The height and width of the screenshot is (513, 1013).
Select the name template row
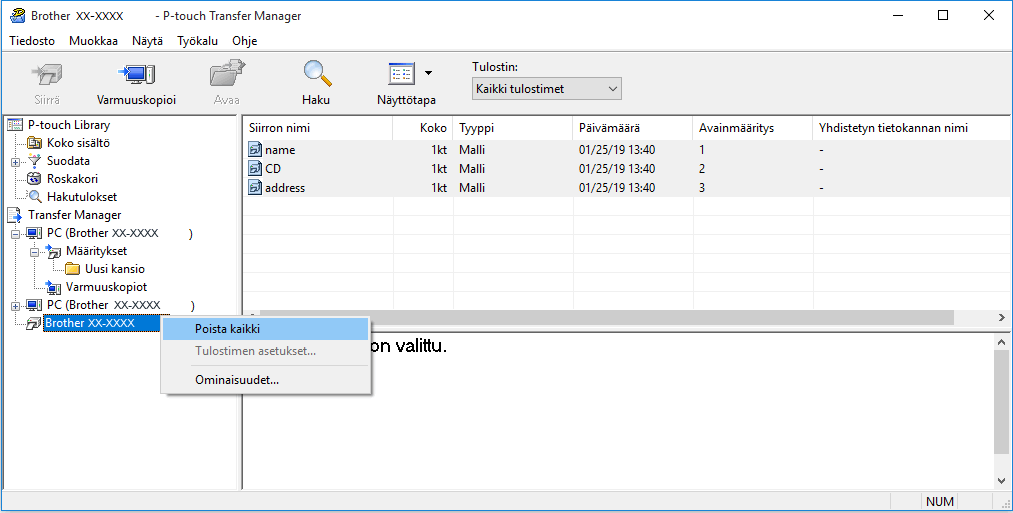pos(627,150)
